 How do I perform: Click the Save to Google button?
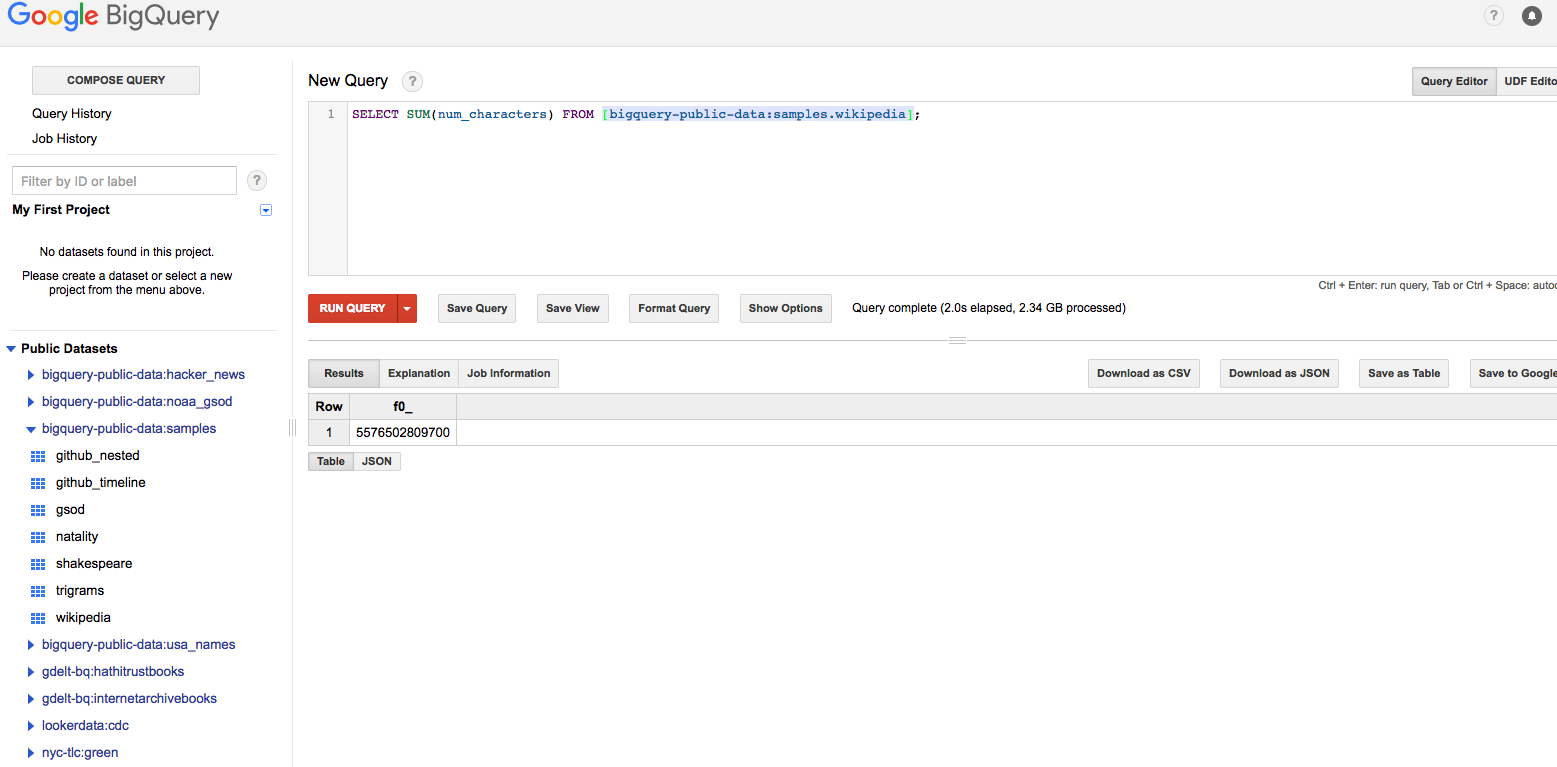pyautogui.click(x=1513, y=373)
